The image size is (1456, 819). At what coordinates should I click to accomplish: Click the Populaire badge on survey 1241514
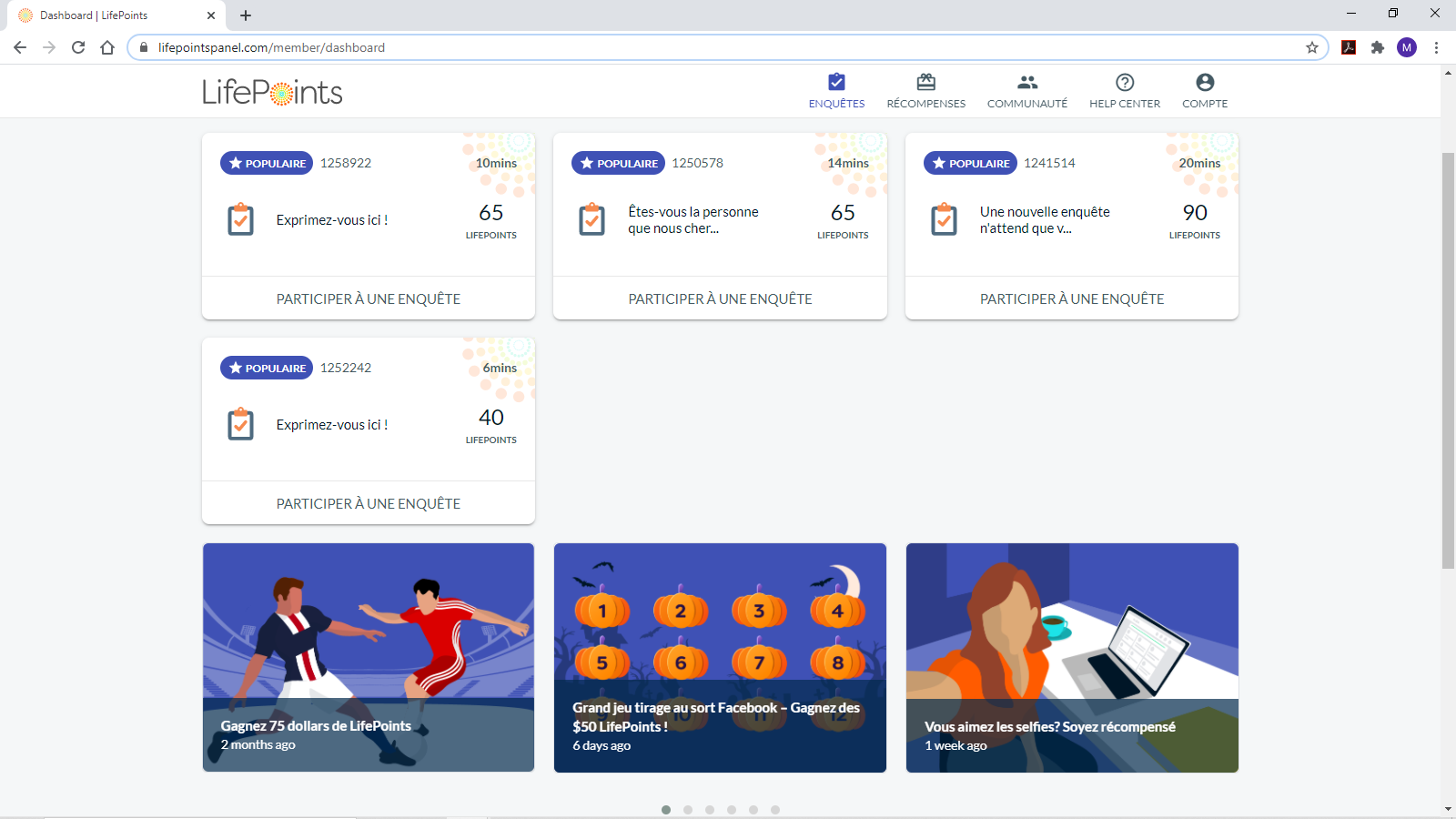click(x=970, y=163)
